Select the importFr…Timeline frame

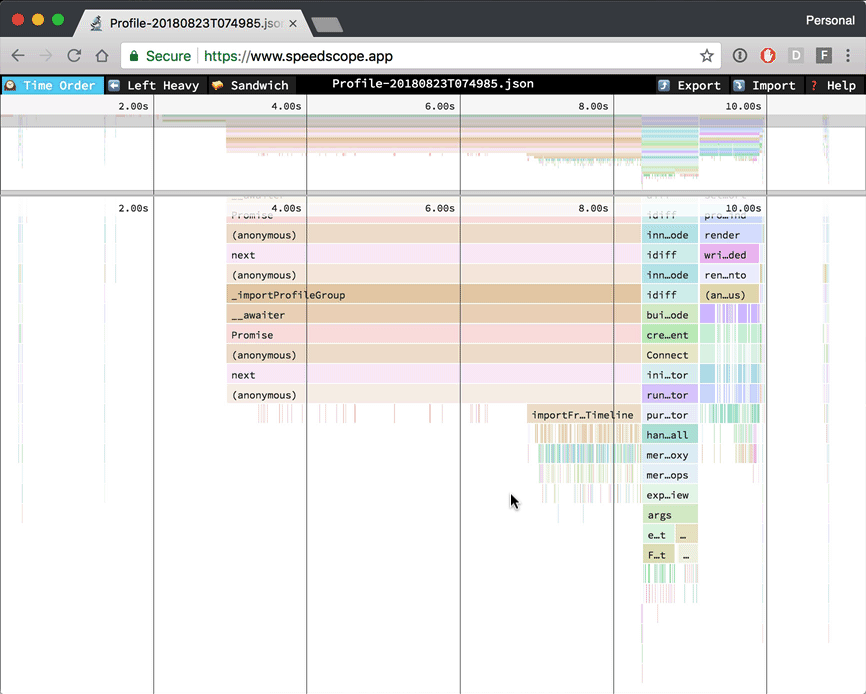click(584, 415)
